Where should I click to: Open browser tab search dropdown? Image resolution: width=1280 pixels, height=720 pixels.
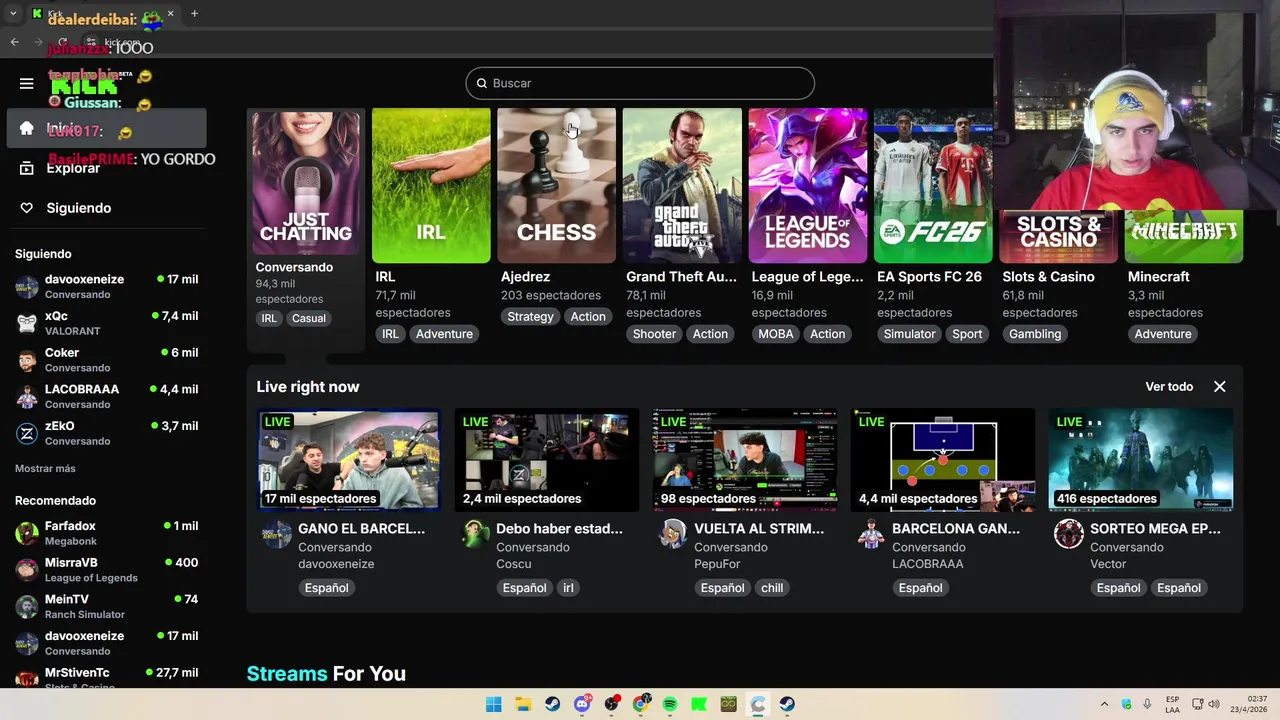pos(13,14)
